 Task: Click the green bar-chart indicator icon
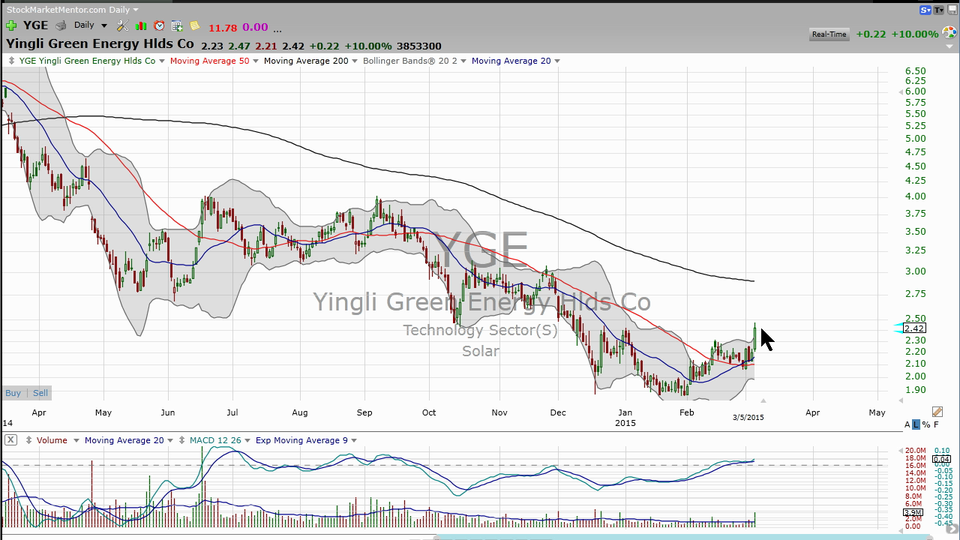point(141,26)
